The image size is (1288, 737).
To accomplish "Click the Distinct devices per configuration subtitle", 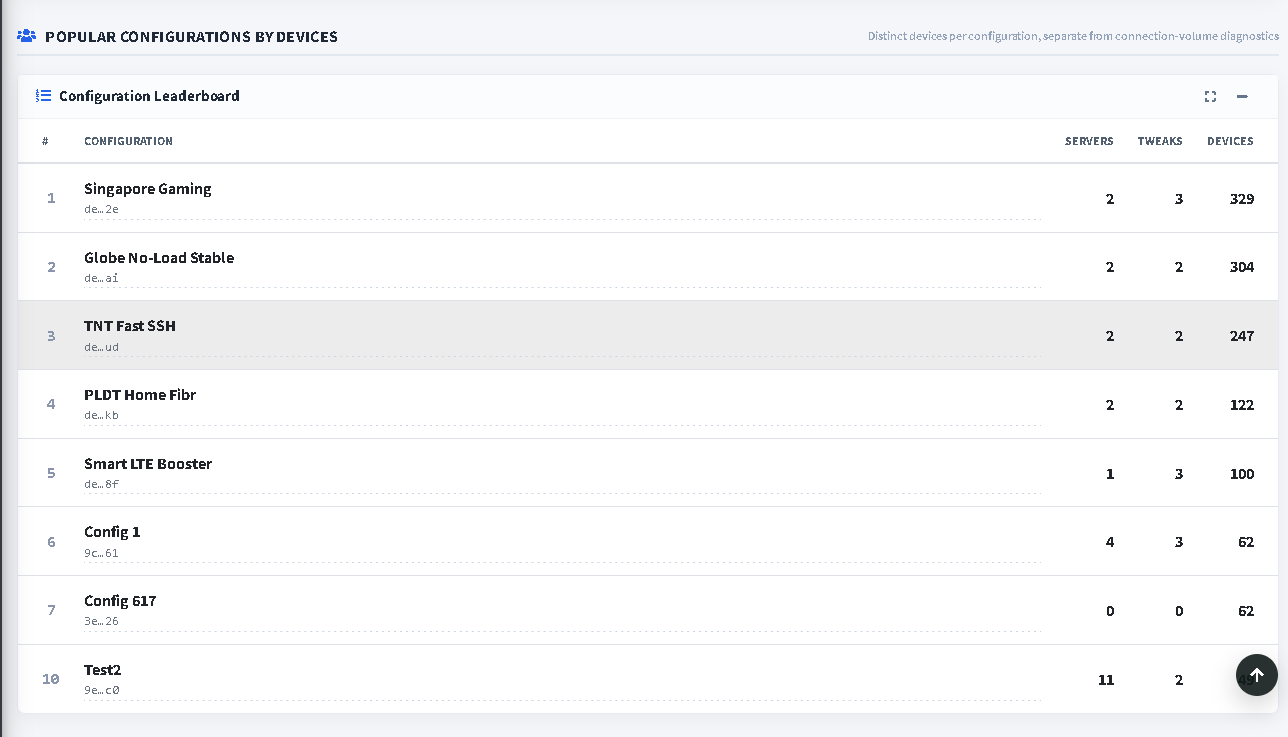I will 1073,36.
